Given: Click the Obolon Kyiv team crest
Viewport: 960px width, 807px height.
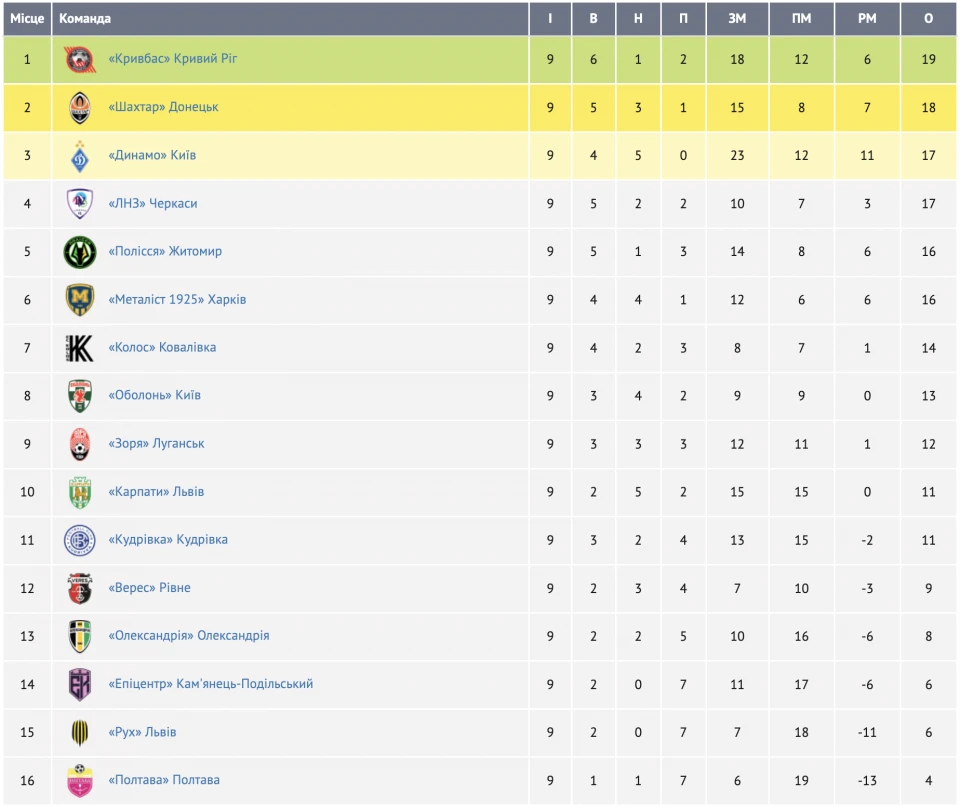Looking at the screenshot, I should click(x=80, y=396).
